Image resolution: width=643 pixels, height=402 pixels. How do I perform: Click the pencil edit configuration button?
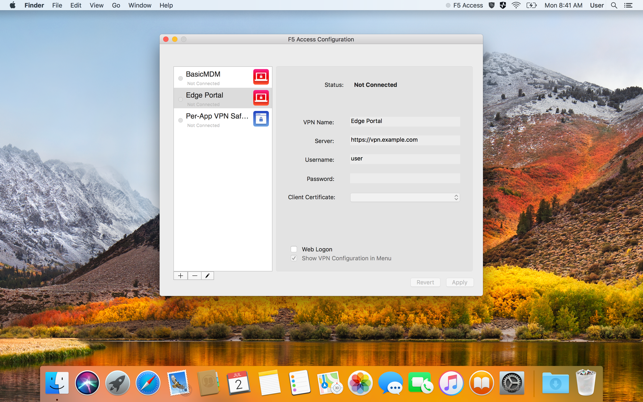(208, 276)
